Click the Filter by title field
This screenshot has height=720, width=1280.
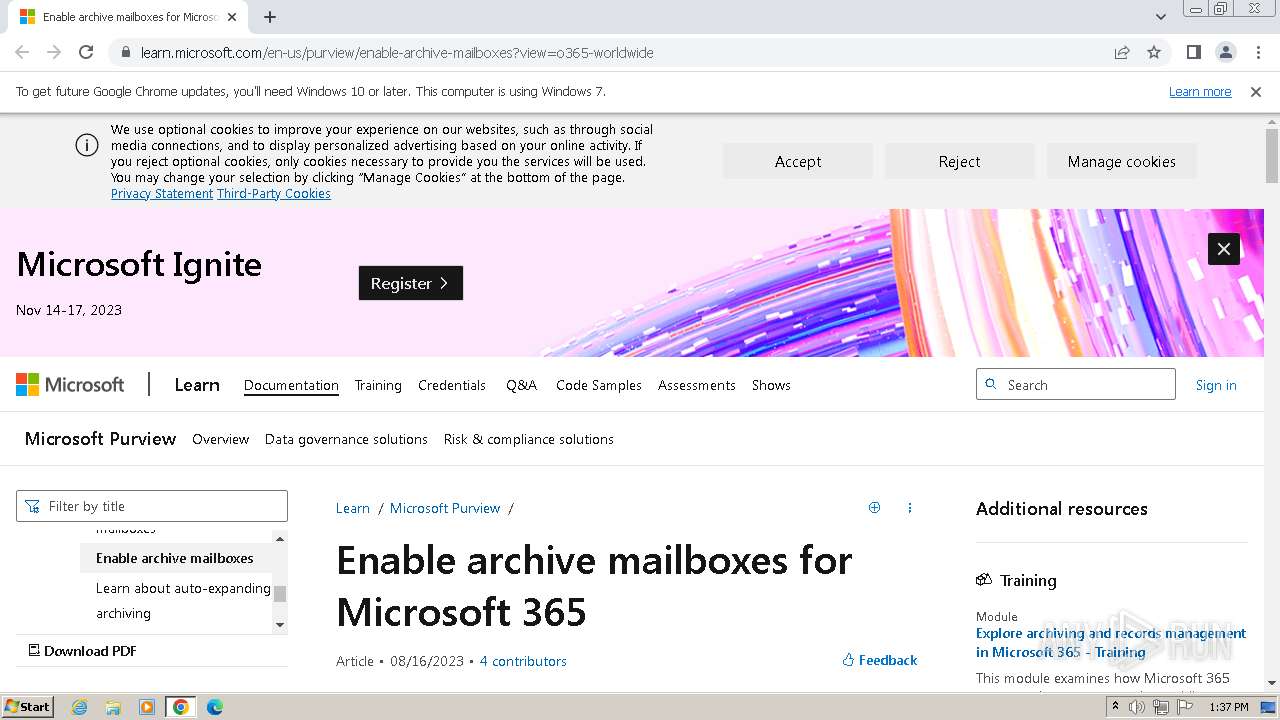coord(152,506)
